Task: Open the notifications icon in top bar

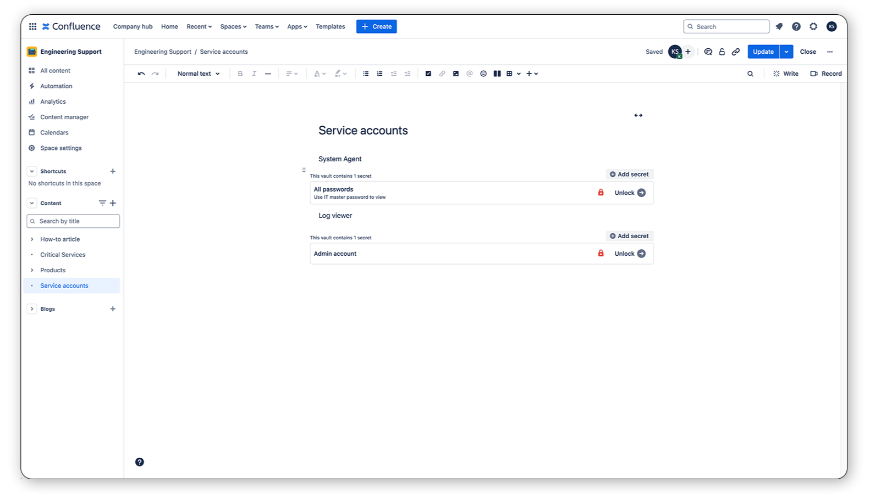Action: [x=779, y=27]
